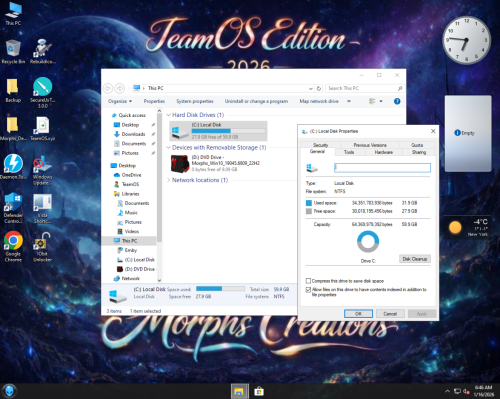
Task: Collapse the Hard Disk Drives group
Action: (168, 115)
